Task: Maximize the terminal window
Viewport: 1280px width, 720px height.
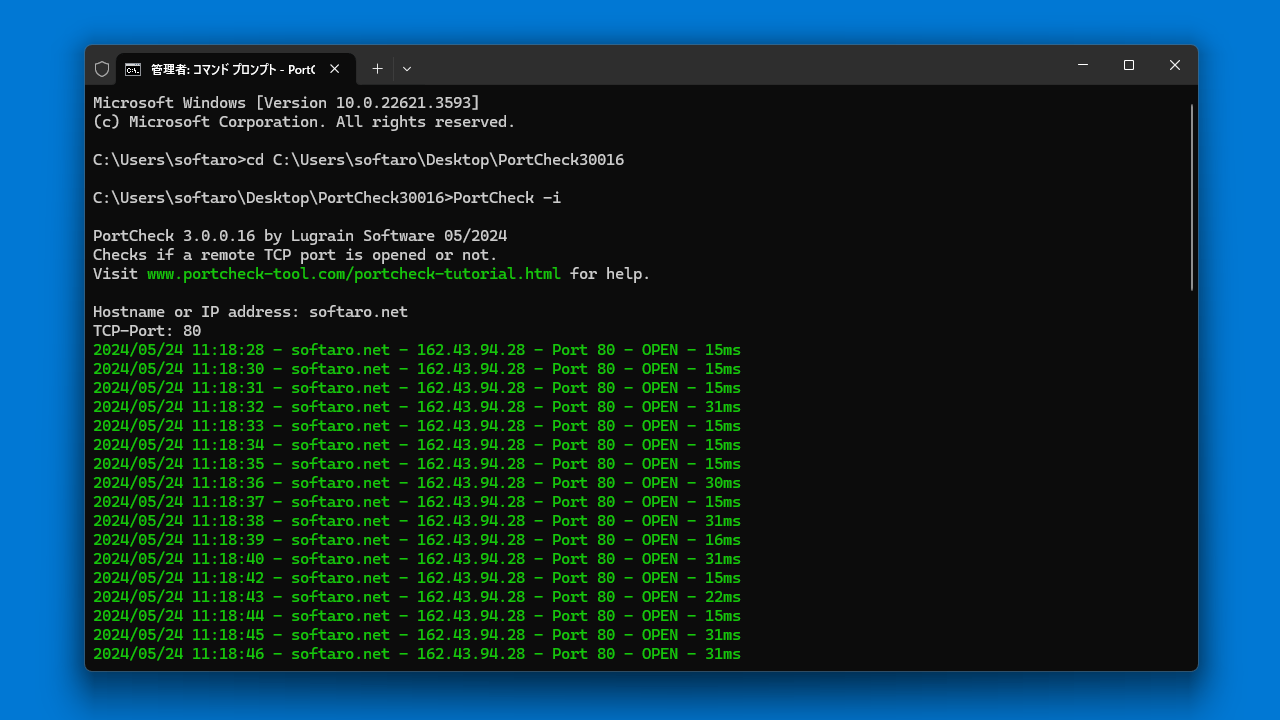Action: [x=1129, y=65]
